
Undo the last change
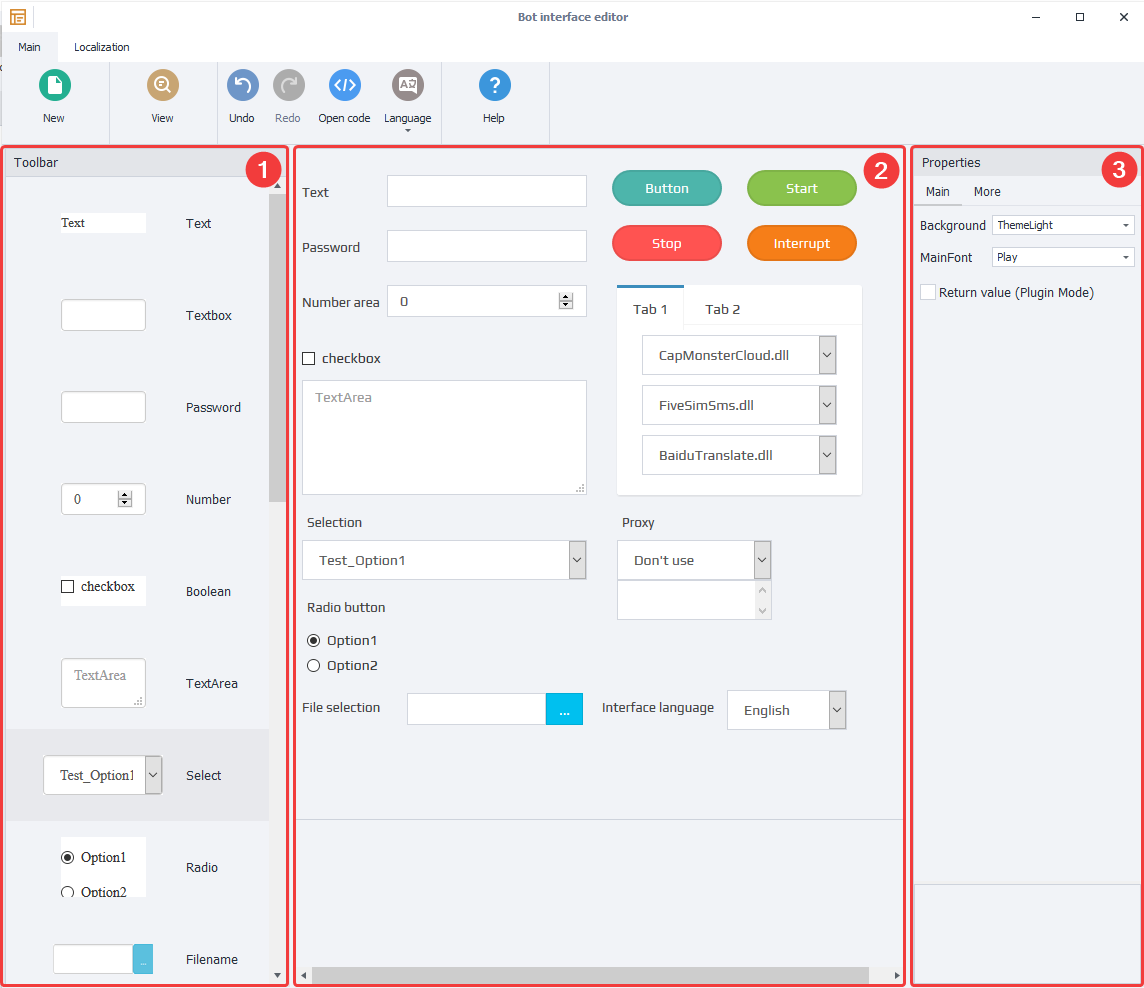coord(242,85)
